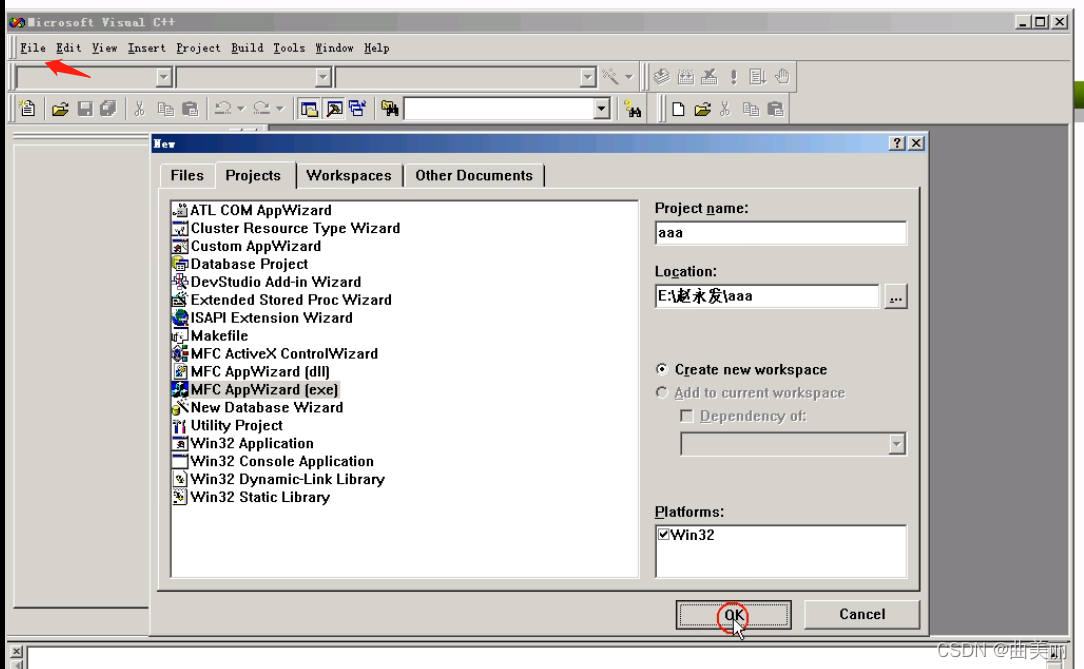Click the Find in Files binoculars icon
Image resolution: width=1084 pixels, height=669 pixels.
tap(390, 109)
